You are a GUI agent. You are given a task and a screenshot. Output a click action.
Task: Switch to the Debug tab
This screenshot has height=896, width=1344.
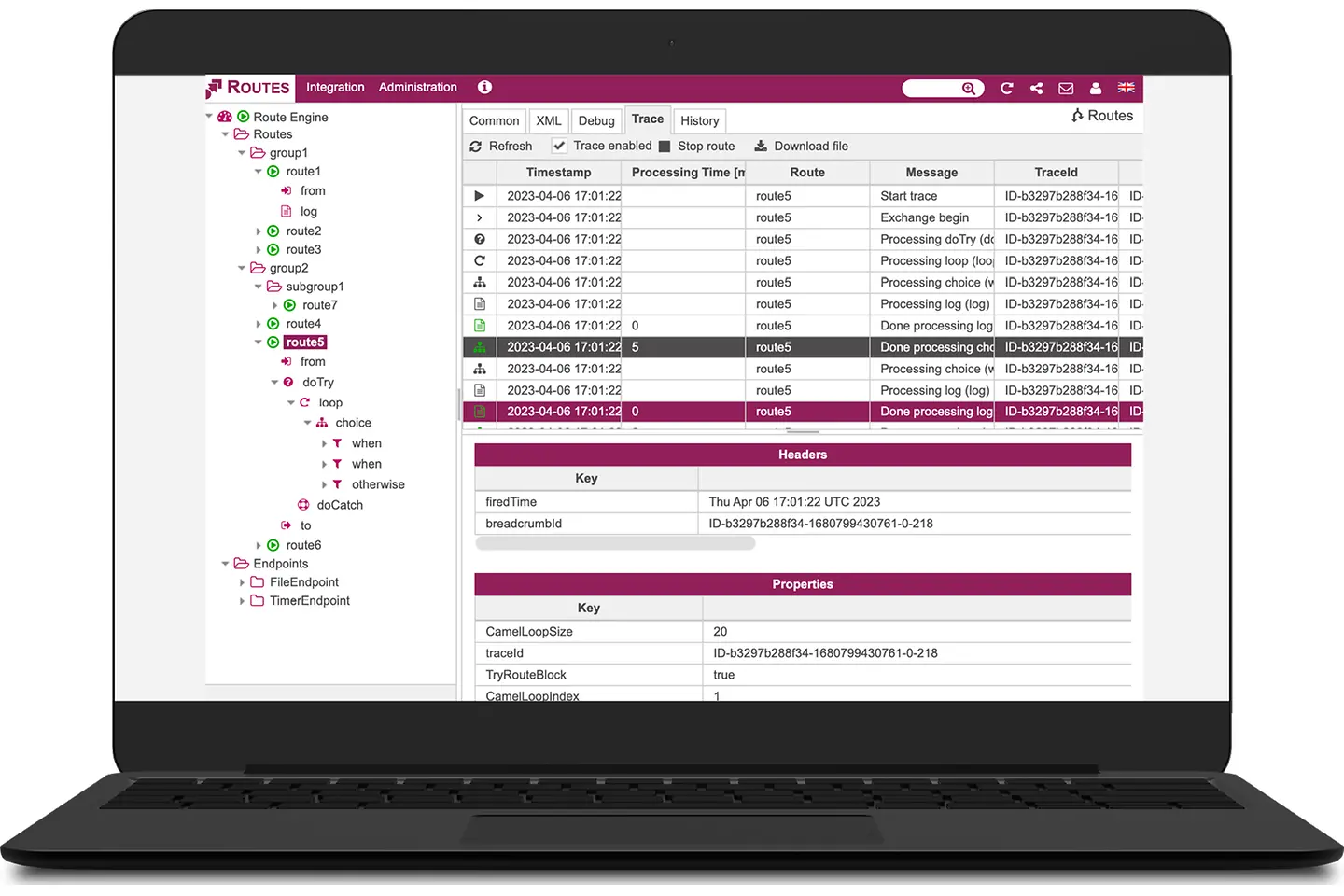point(595,121)
